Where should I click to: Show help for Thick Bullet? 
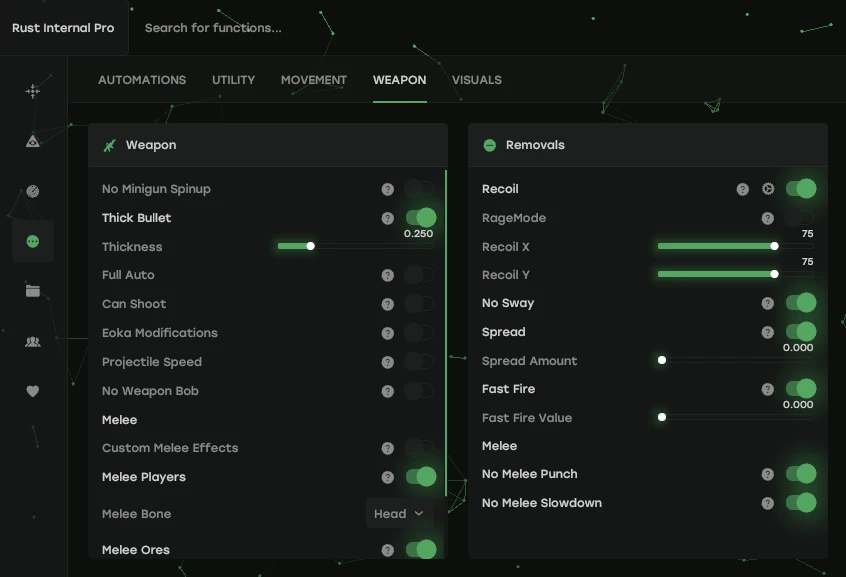tap(387, 218)
